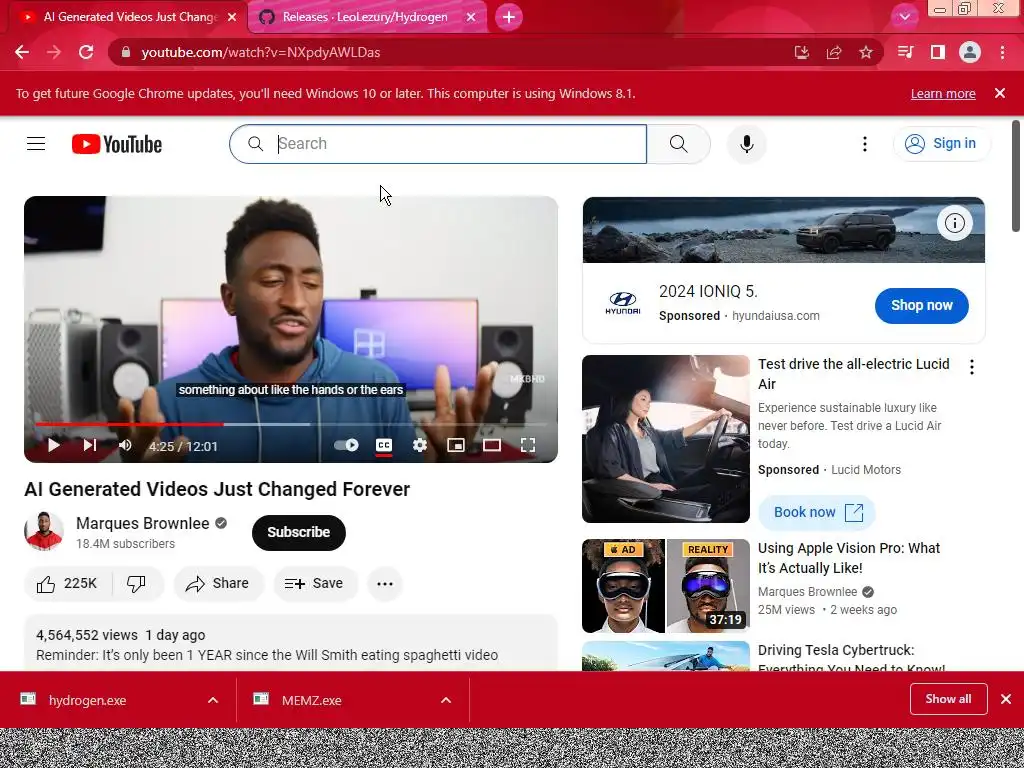This screenshot has width=1024, height=768.
Task: Focus the YouTube search field
Action: point(438,144)
